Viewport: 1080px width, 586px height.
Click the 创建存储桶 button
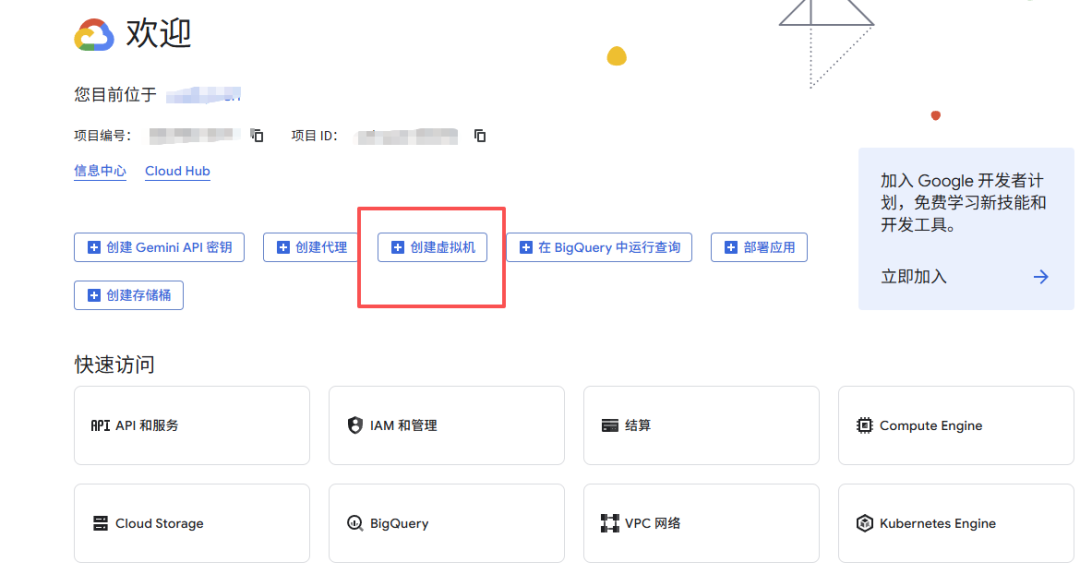pyautogui.click(x=129, y=295)
